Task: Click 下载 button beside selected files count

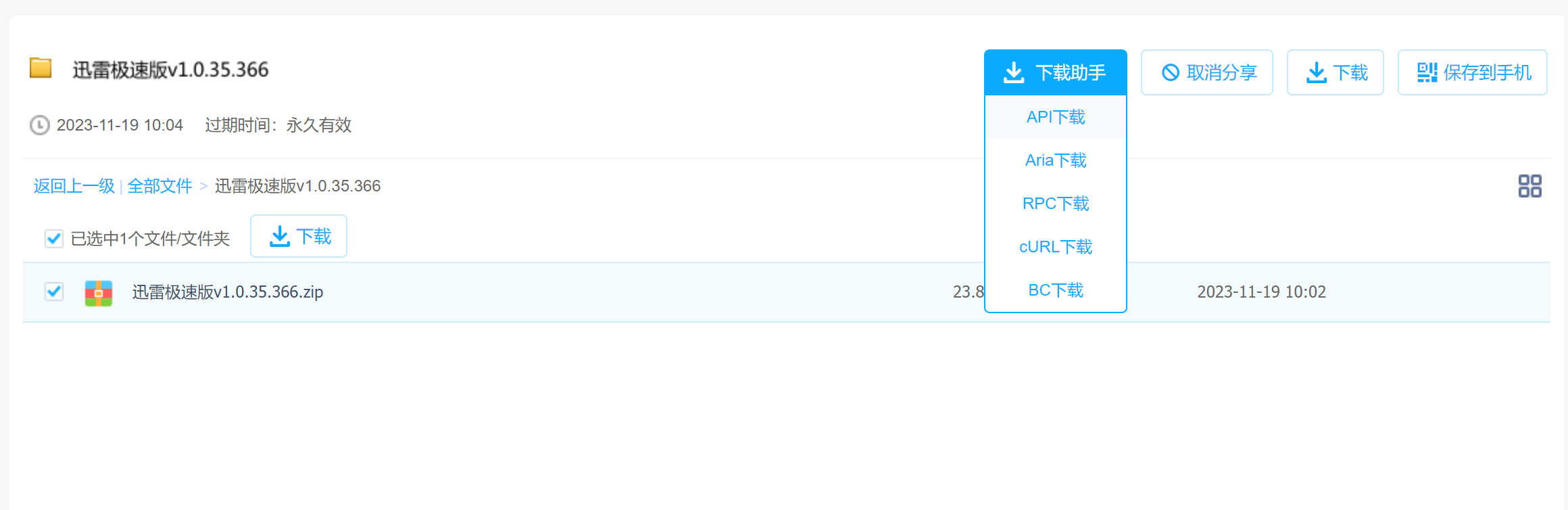Action: (299, 236)
